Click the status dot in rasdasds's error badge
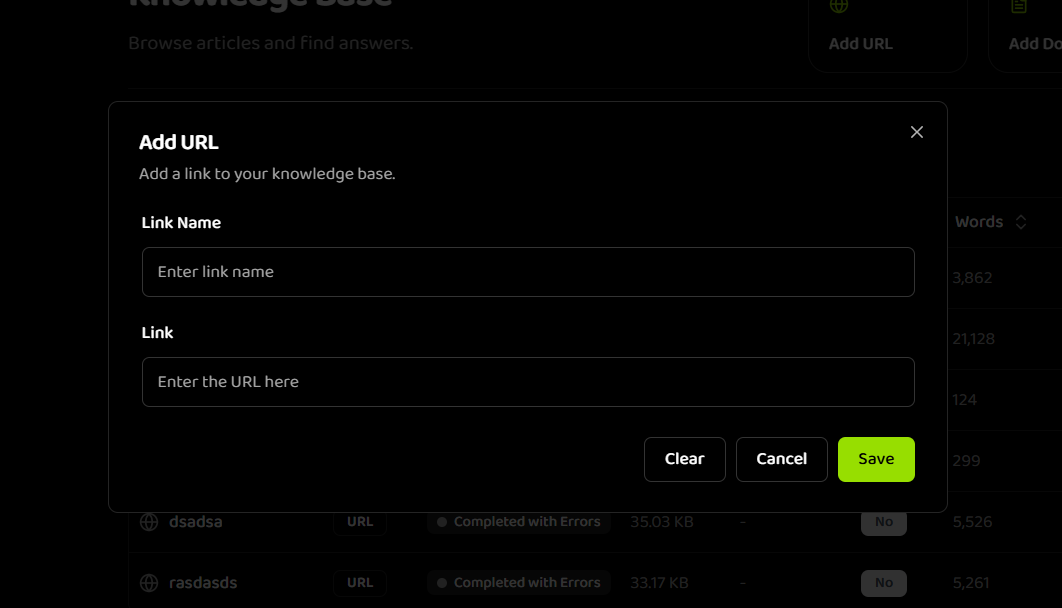 [441, 582]
